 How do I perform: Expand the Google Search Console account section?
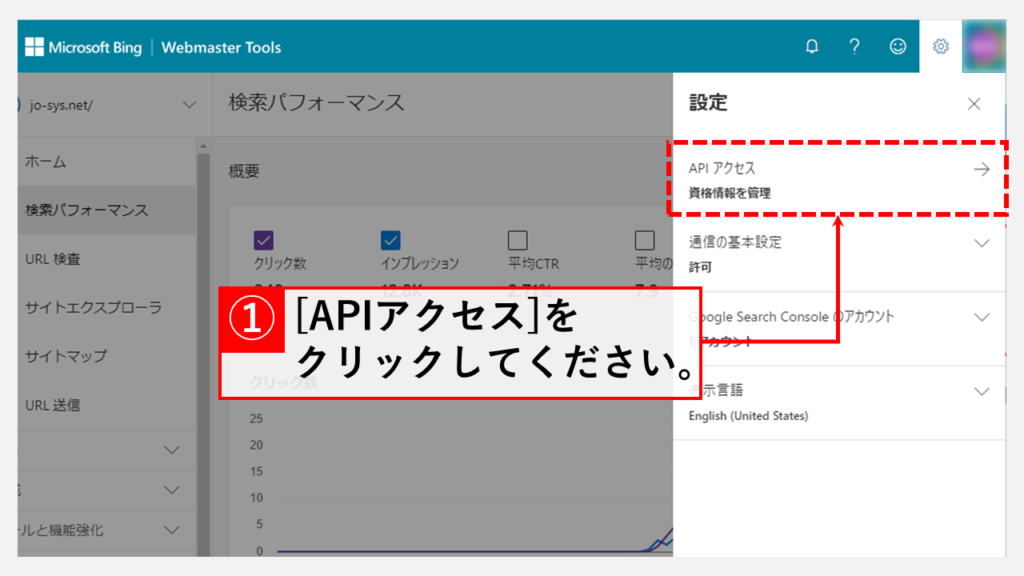click(x=981, y=317)
